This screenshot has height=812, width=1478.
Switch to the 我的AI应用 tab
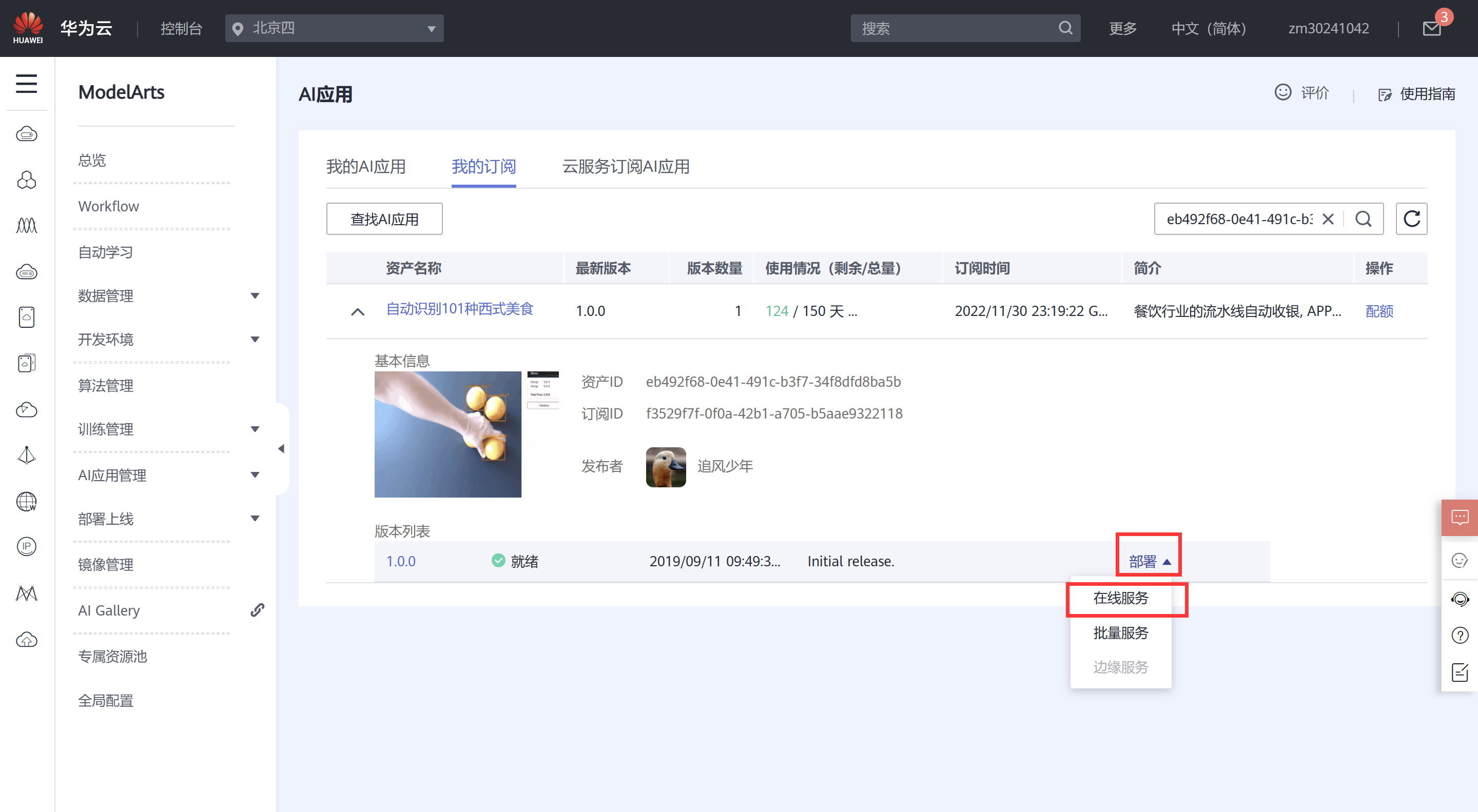click(x=365, y=166)
